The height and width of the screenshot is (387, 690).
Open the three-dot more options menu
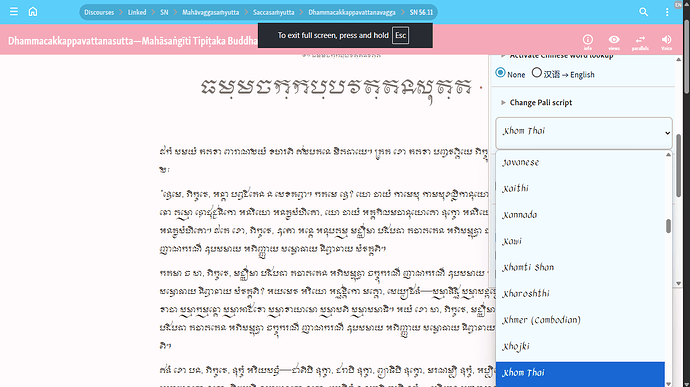pyautogui.click(x=667, y=12)
